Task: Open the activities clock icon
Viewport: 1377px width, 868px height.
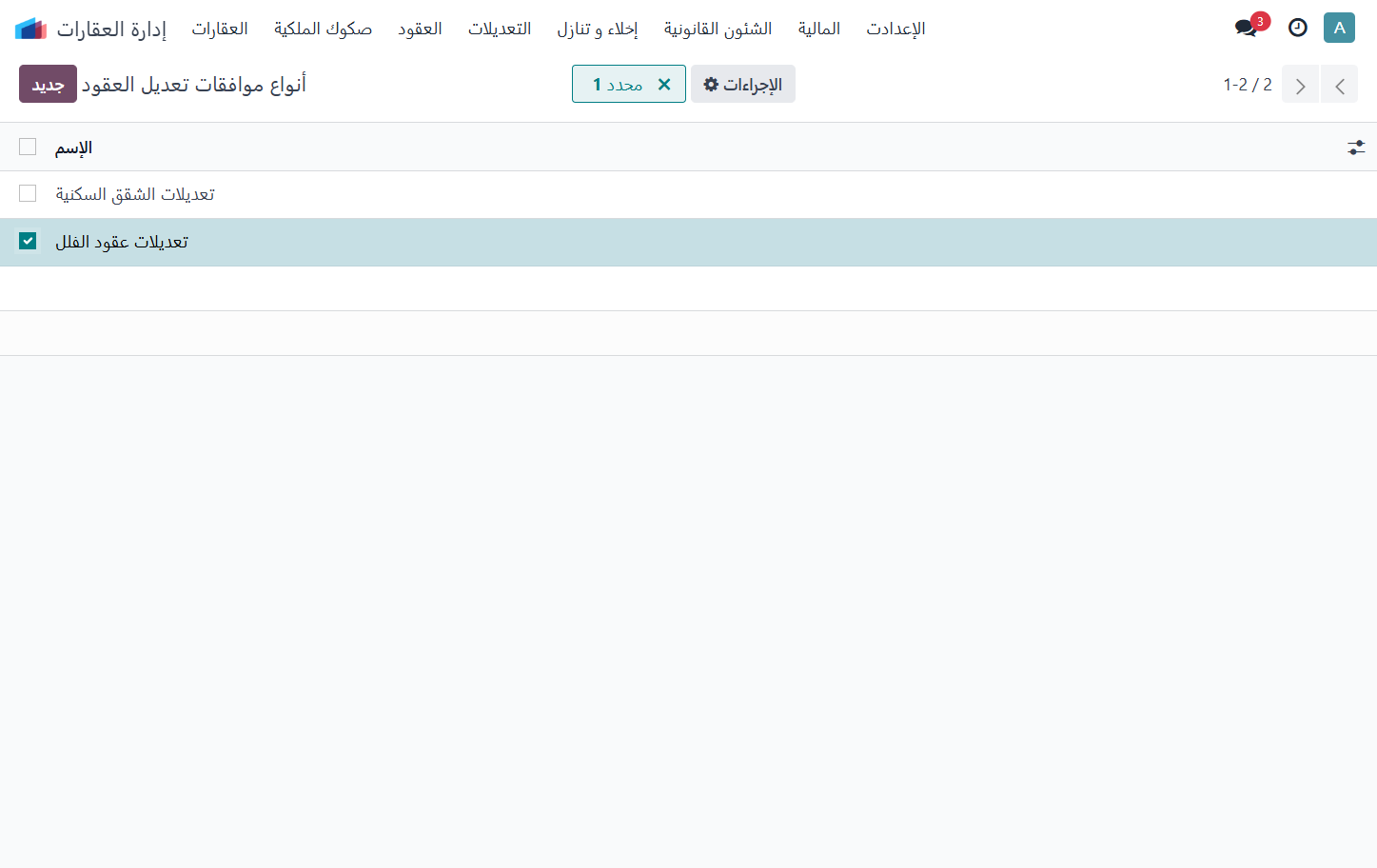Action: pos(1298,28)
